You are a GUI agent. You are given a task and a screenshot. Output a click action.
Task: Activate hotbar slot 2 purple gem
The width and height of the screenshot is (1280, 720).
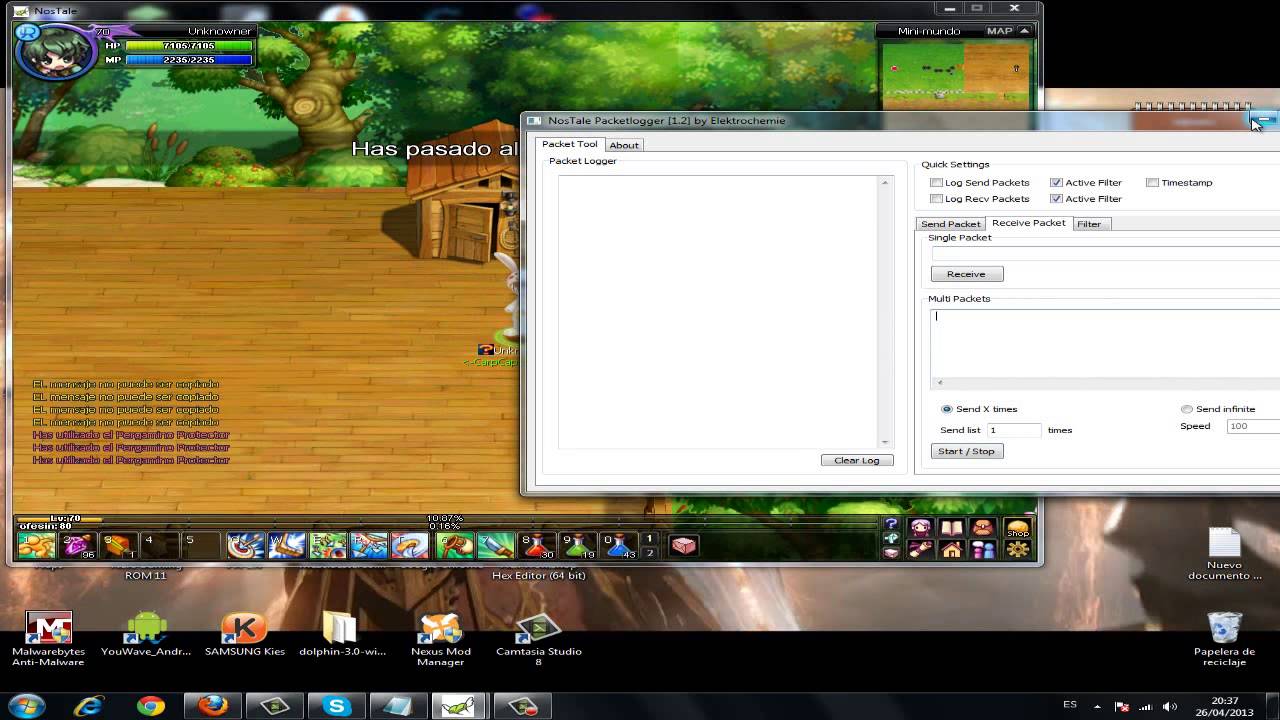coord(77,545)
